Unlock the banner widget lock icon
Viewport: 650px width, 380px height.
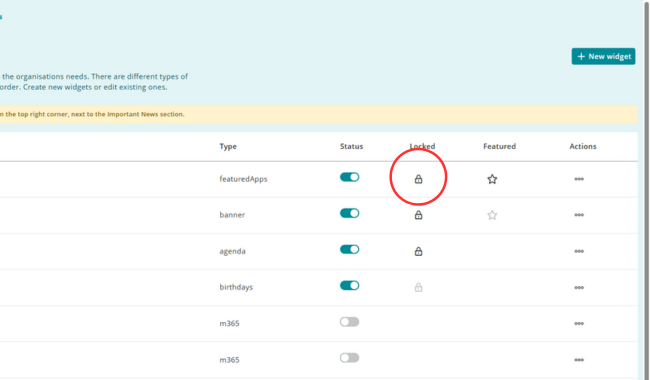point(418,215)
